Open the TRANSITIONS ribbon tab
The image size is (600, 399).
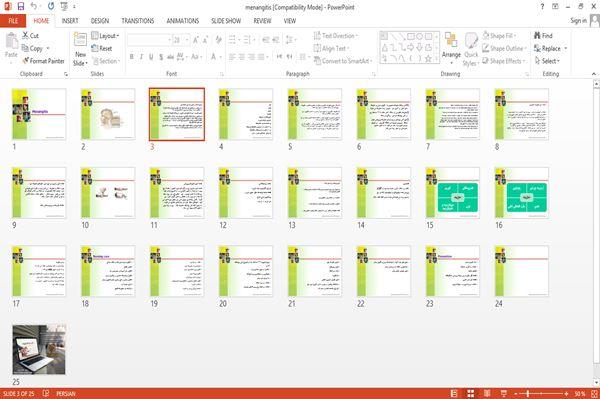(x=138, y=21)
